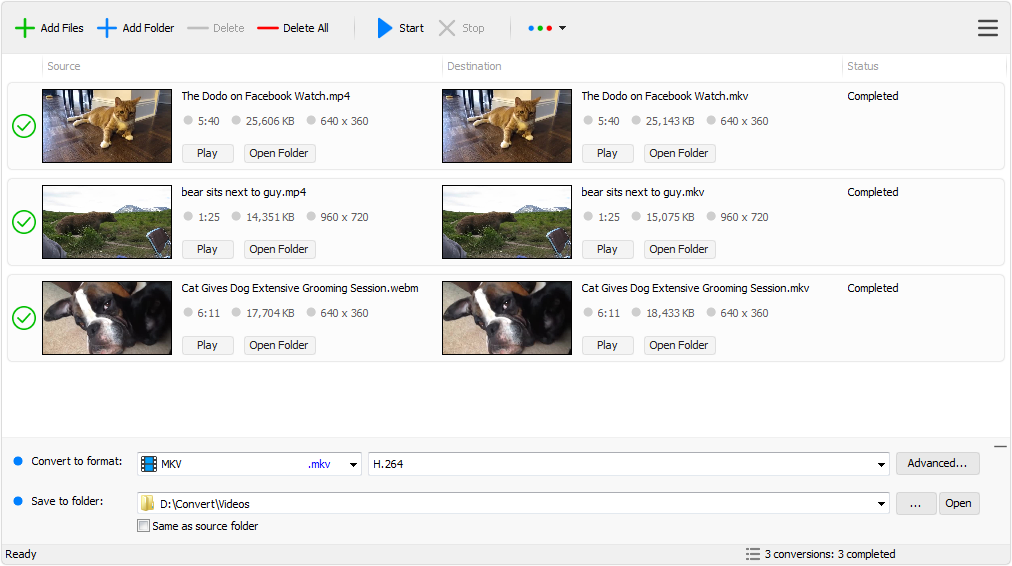Click the Add Files green plus icon
This screenshot has height=566, width=1012.
coord(25,28)
